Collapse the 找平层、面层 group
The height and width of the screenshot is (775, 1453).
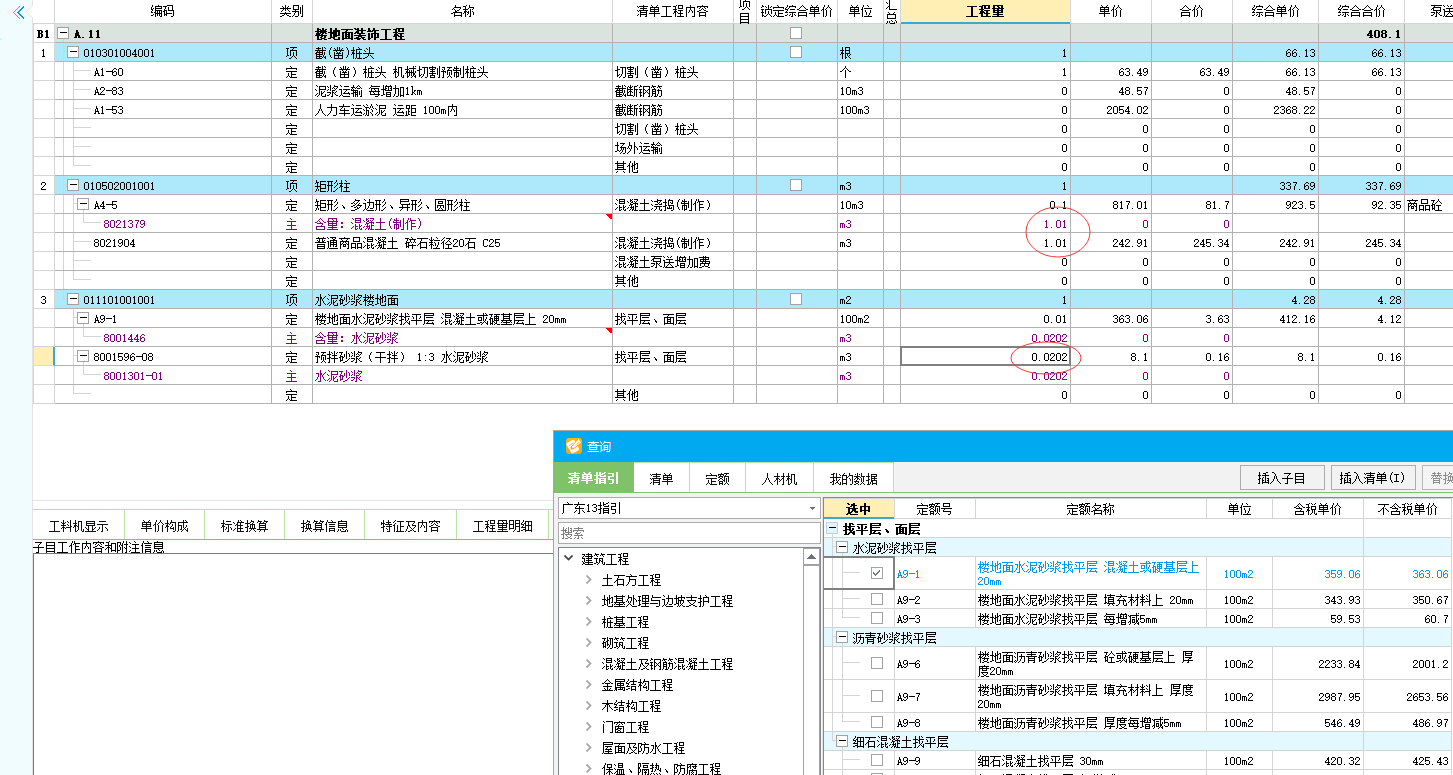832,529
